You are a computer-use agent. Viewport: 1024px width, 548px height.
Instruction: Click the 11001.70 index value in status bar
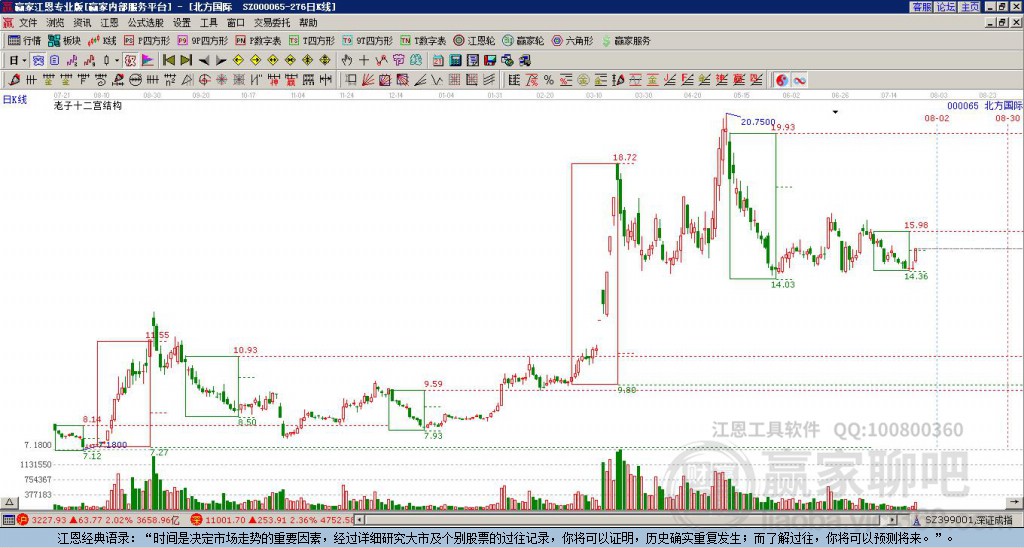pyautogui.click(x=225, y=520)
